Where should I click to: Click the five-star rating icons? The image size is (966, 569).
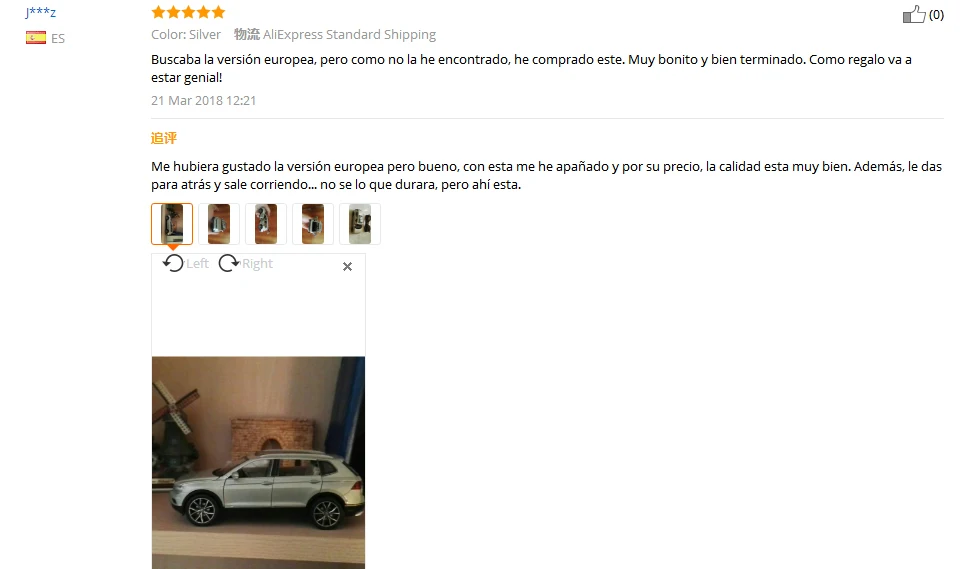[189, 12]
